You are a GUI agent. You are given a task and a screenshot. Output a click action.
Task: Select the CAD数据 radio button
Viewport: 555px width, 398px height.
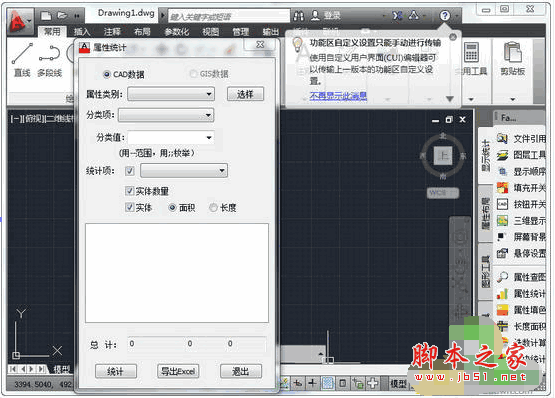pyautogui.click(x=107, y=74)
